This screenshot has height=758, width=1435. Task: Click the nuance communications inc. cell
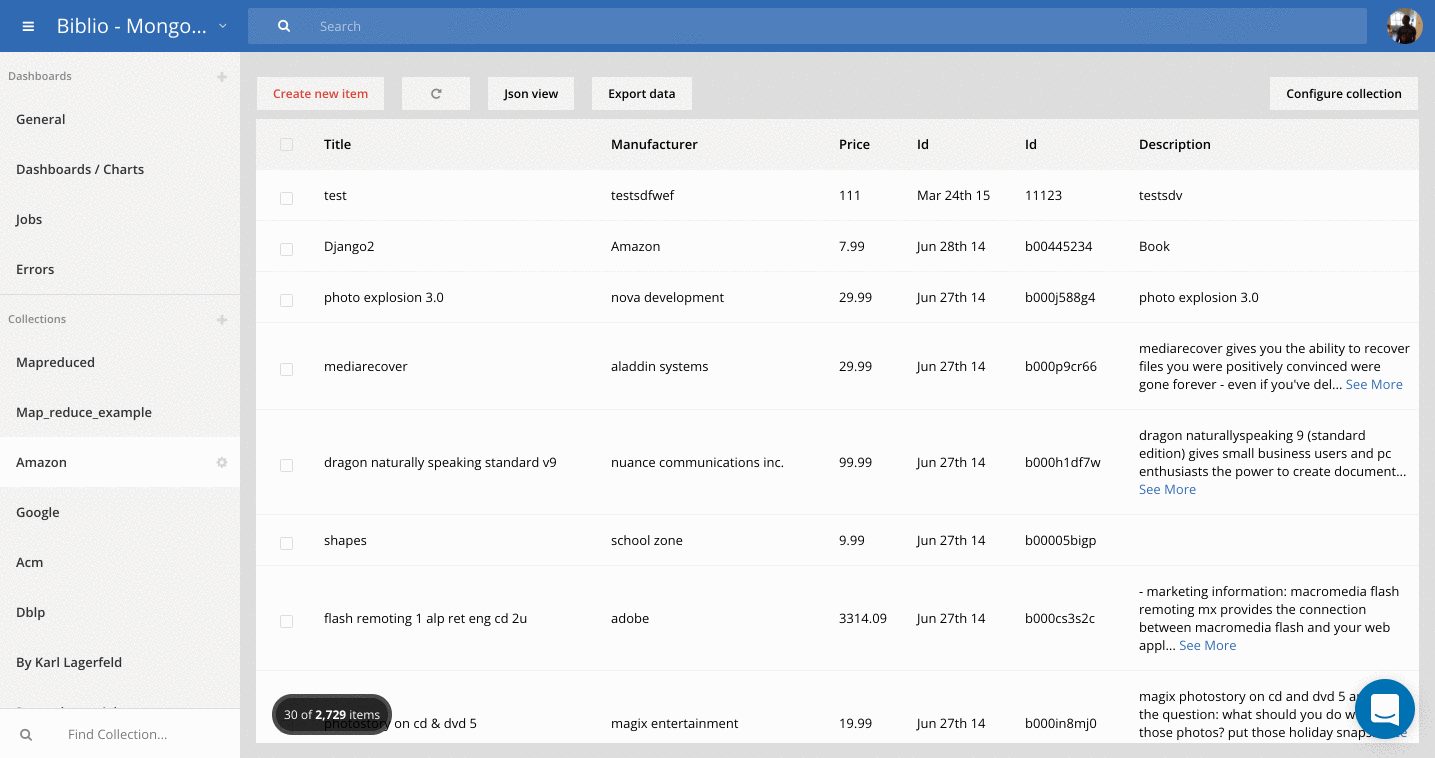pyautogui.click(x=697, y=462)
